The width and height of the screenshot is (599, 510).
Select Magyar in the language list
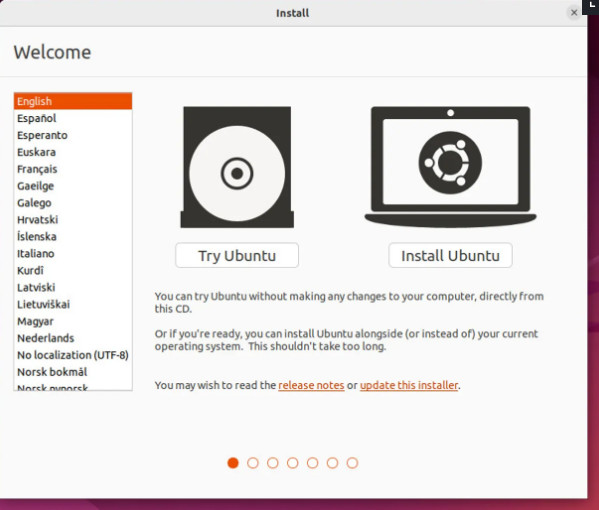pyautogui.click(x=73, y=321)
